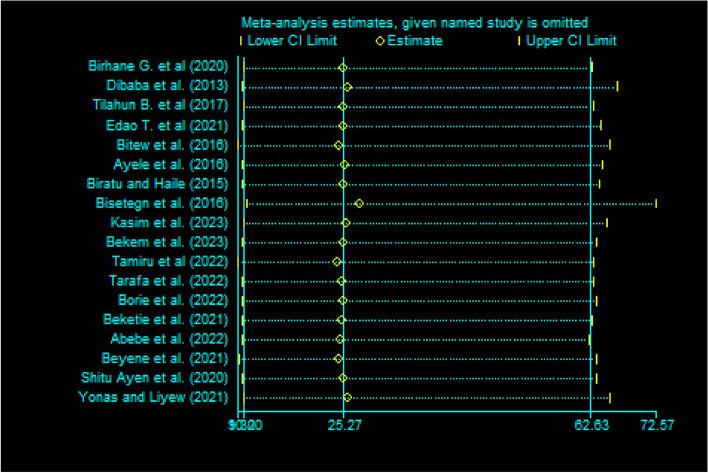Click the lower CI tick on the Bisetegn et al. row

247,204
